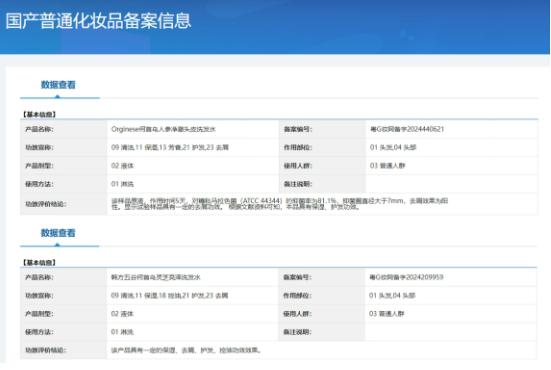
Task: Click the Orginese何首乌人参净屑头皮洗发水 product name
Action: point(163,129)
